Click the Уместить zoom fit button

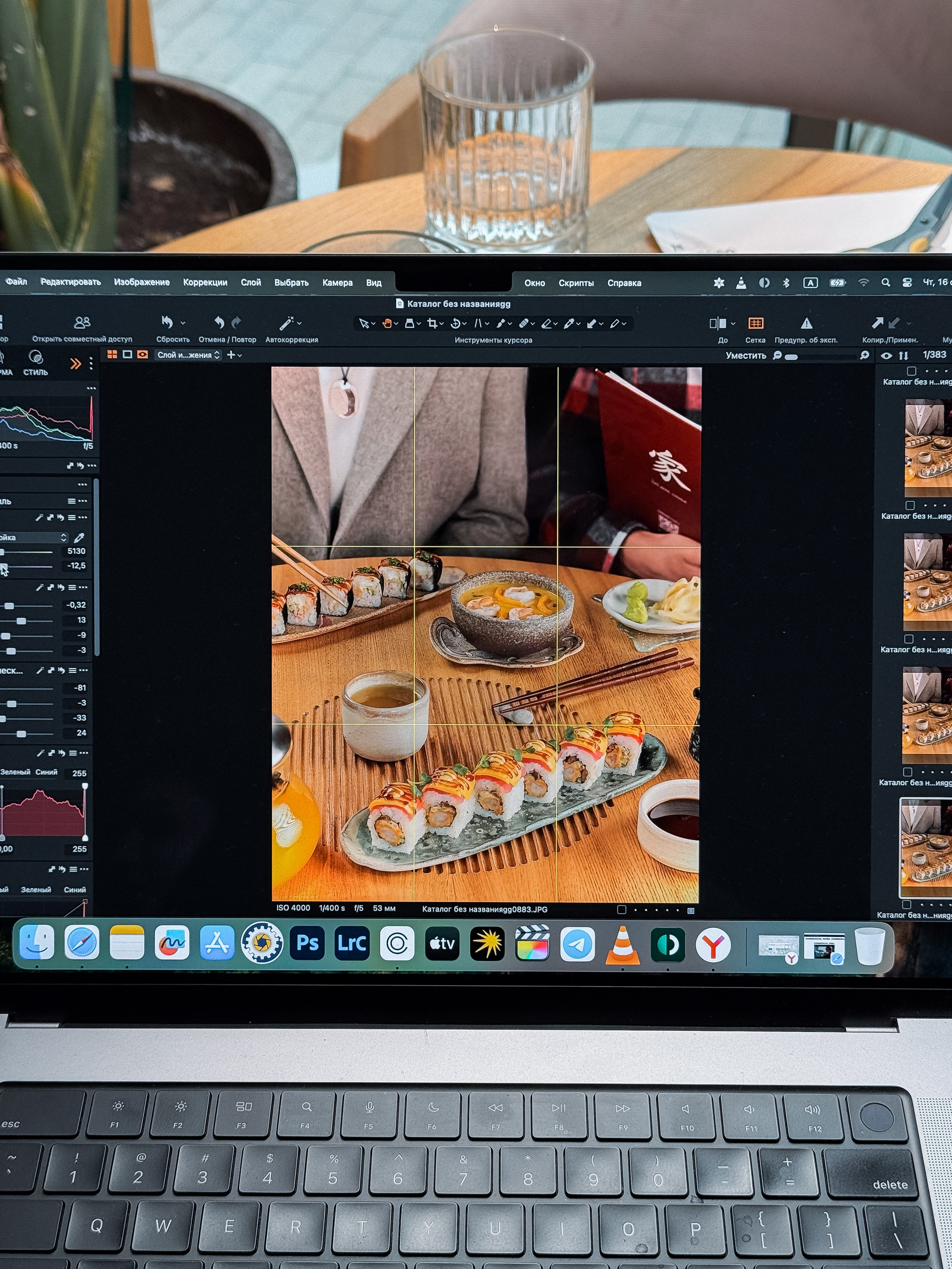click(745, 356)
